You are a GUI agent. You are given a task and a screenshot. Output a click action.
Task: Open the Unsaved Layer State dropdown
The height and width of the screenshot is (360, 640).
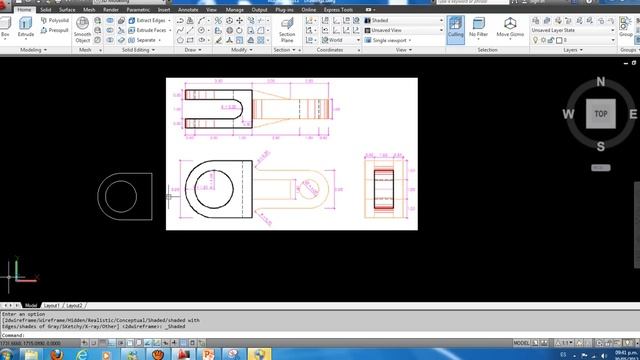pyautogui.click(x=573, y=30)
